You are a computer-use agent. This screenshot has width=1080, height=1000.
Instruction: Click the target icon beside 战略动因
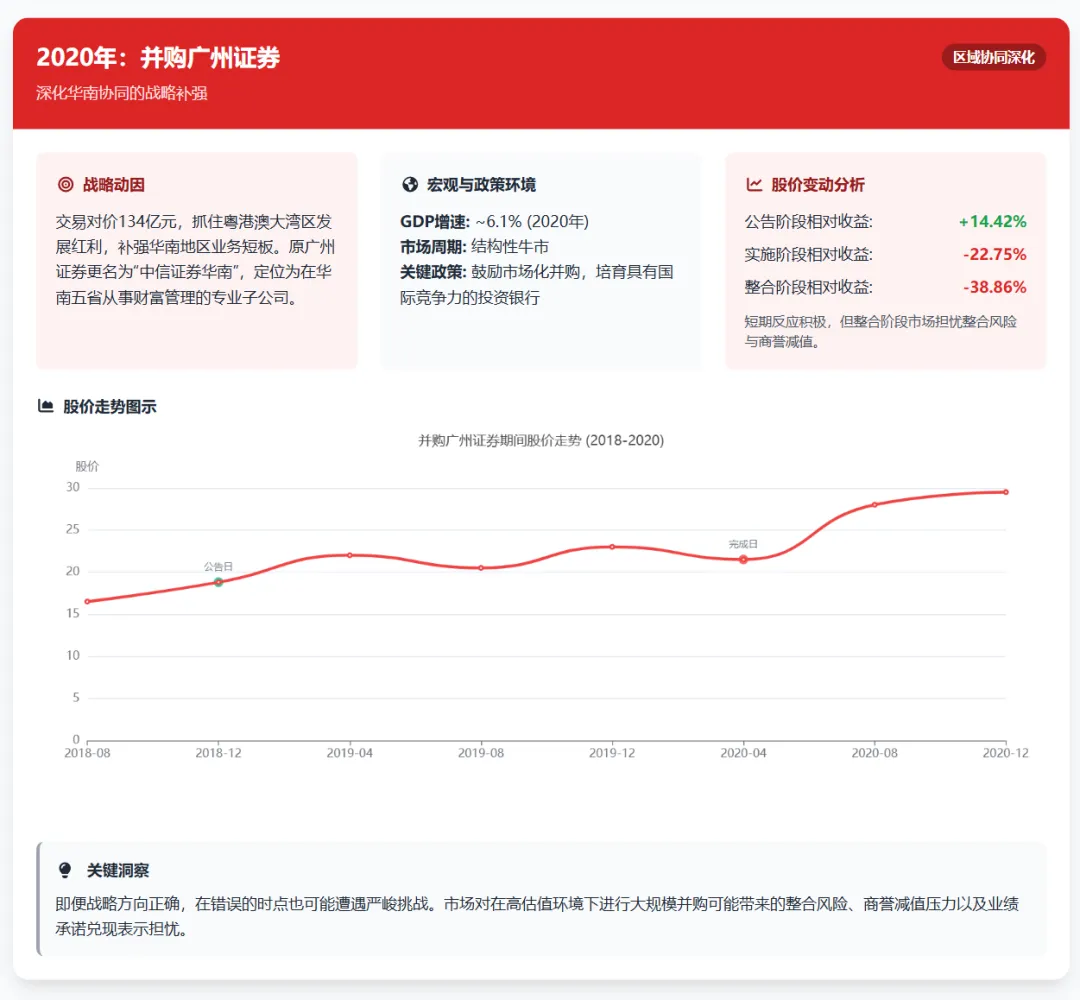[65, 184]
